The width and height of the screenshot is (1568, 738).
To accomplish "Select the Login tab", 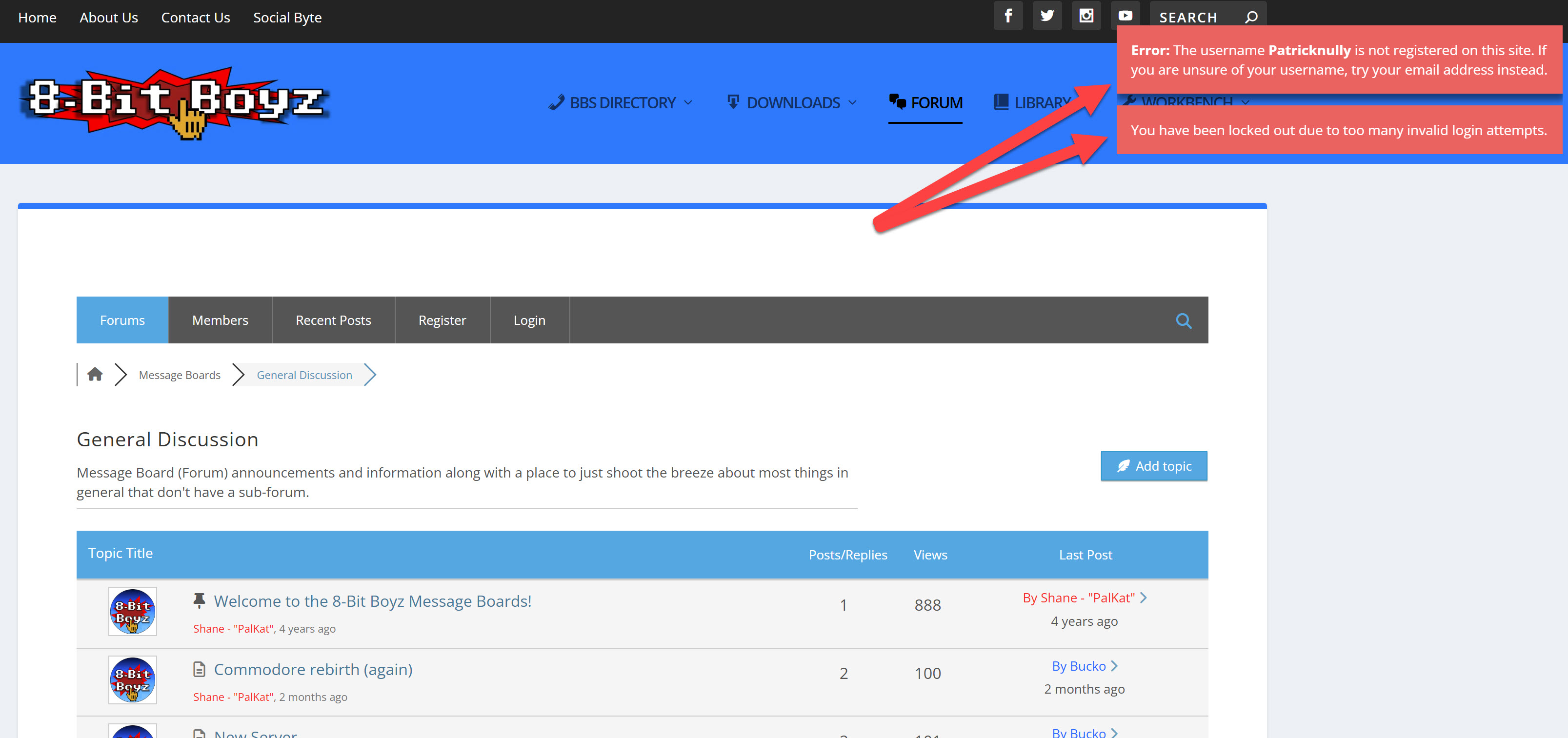I will [529, 320].
